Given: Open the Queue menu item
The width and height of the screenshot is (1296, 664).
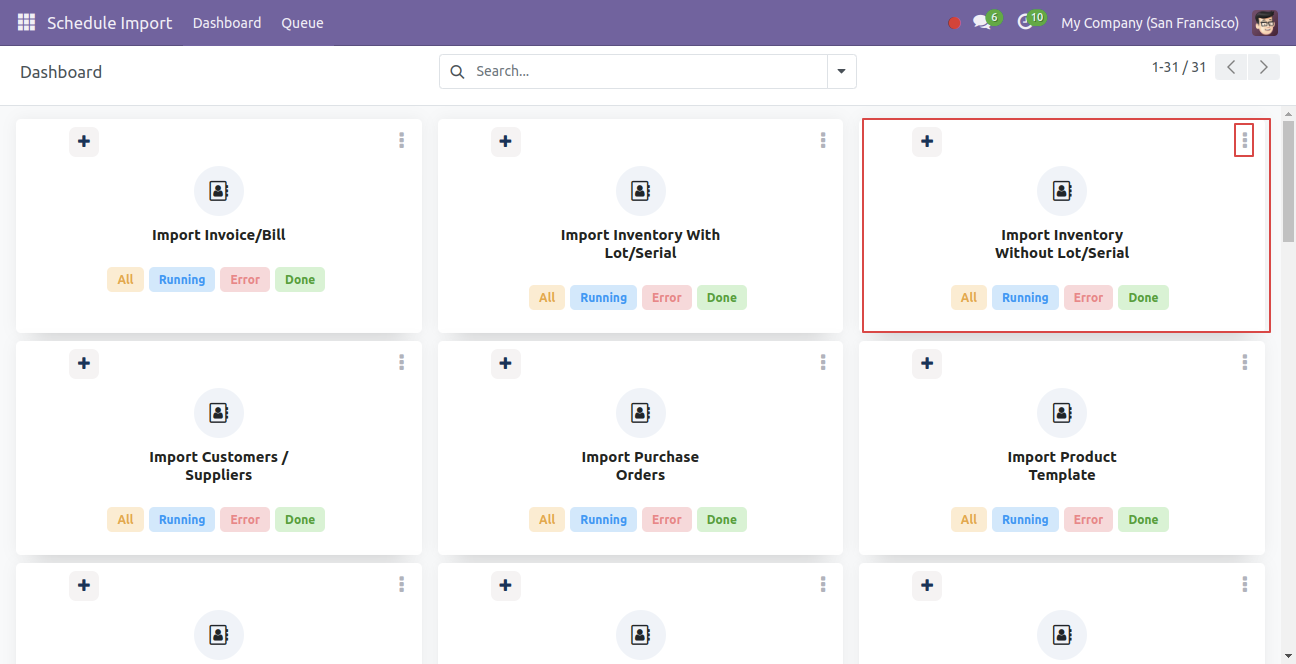Looking at the screenshot, I should [x=302, y=23].
